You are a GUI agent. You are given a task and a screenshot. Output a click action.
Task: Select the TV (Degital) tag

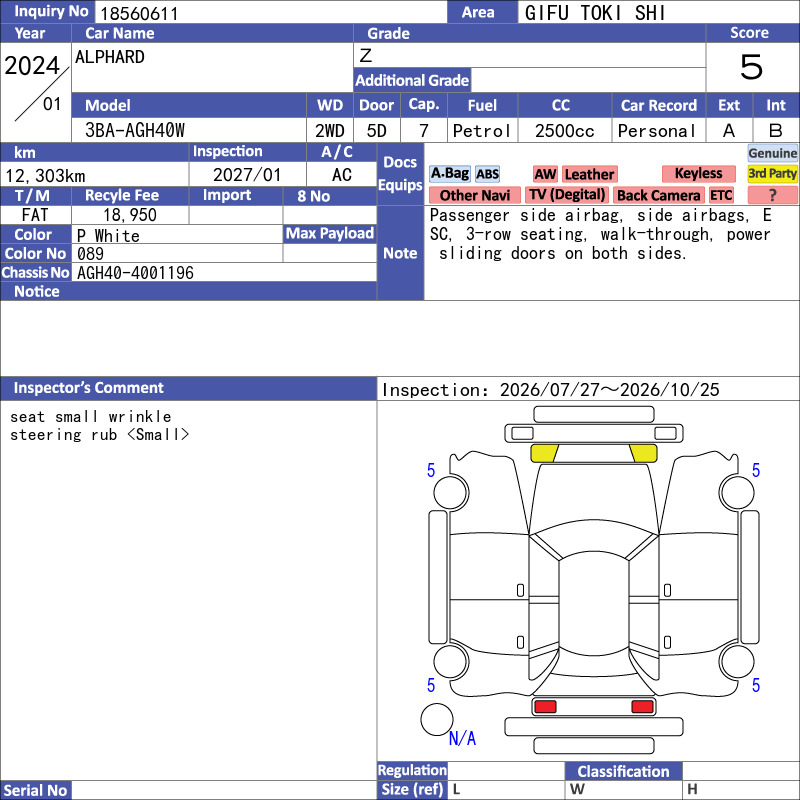(x=567, y=195)
